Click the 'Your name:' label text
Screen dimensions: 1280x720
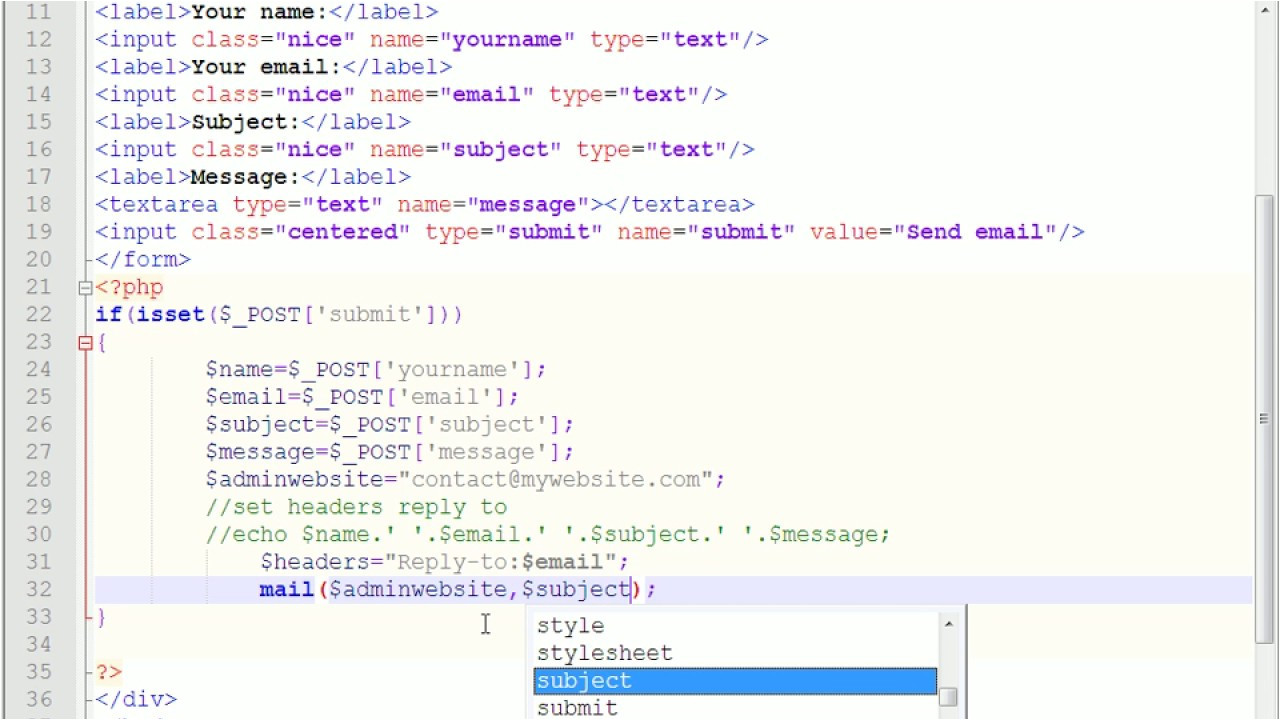point(260,12)
